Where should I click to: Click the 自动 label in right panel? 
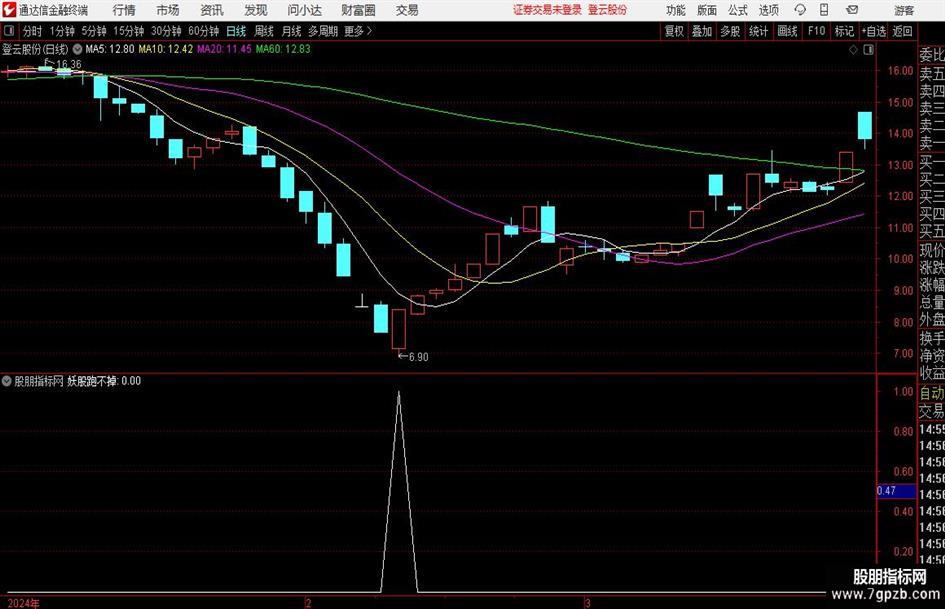tap(932, 393)
